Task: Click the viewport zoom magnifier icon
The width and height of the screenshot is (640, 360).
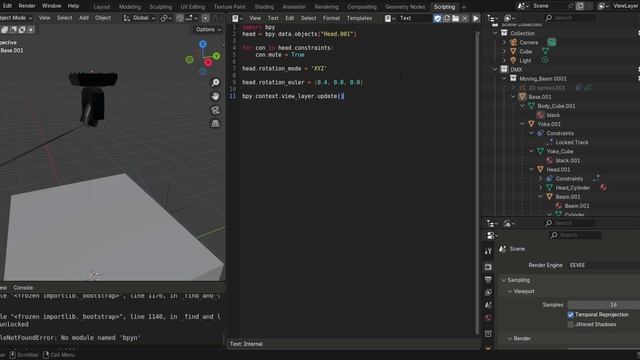Action: (215, 83)
